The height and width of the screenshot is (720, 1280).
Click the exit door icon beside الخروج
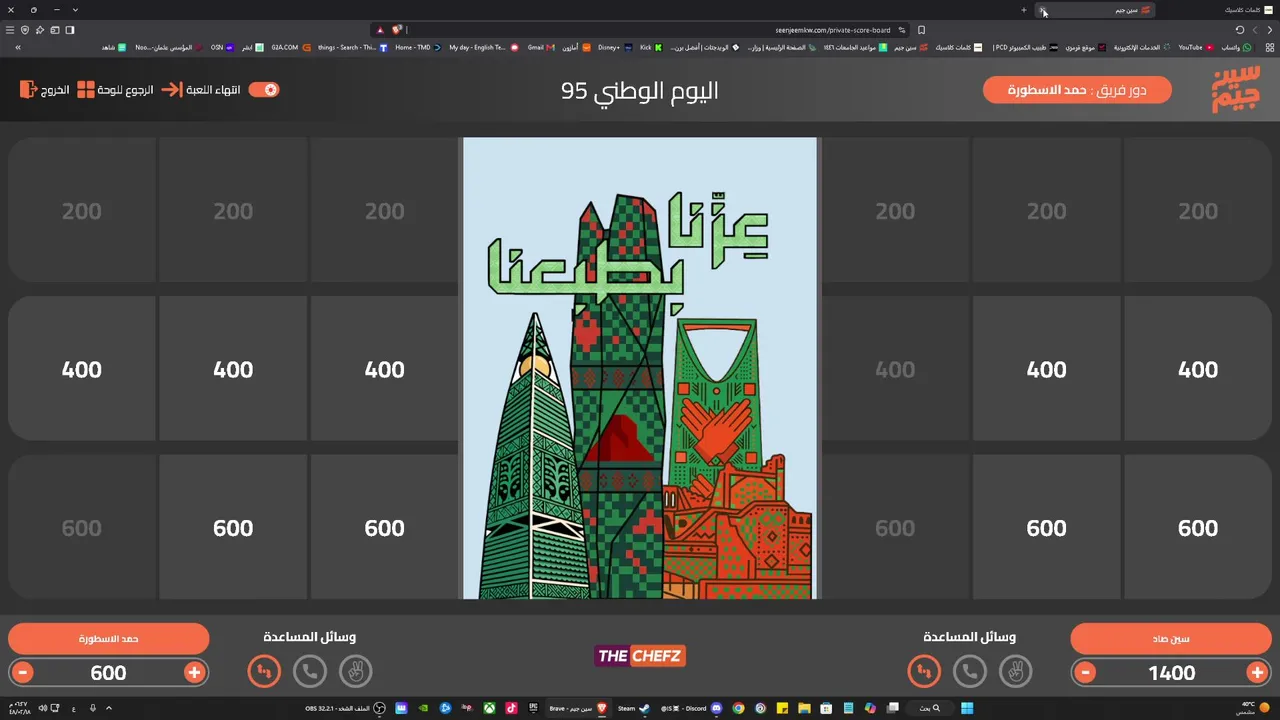(x=28, y=90)
